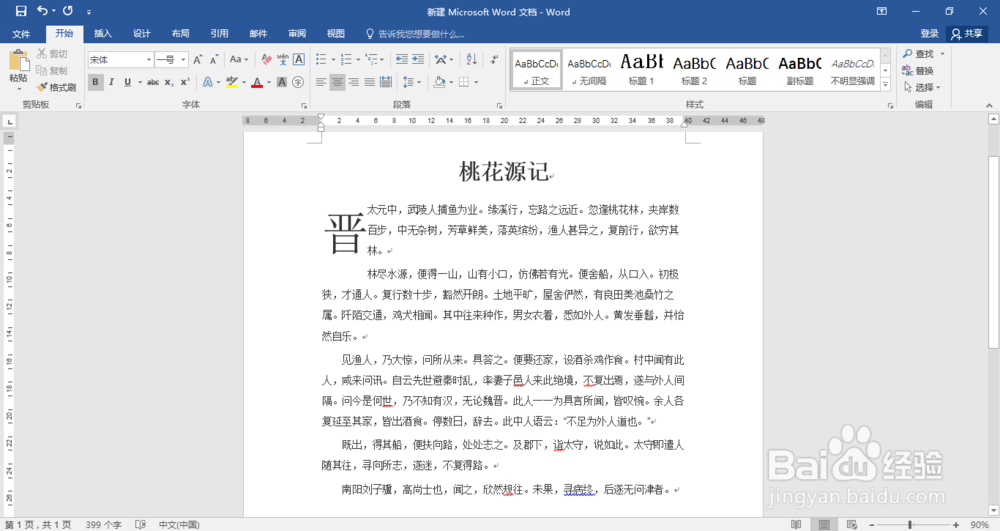Viewport: 1000px width, 531px height.
Task: Switch to print layout view in status bar
Action: 824,525
